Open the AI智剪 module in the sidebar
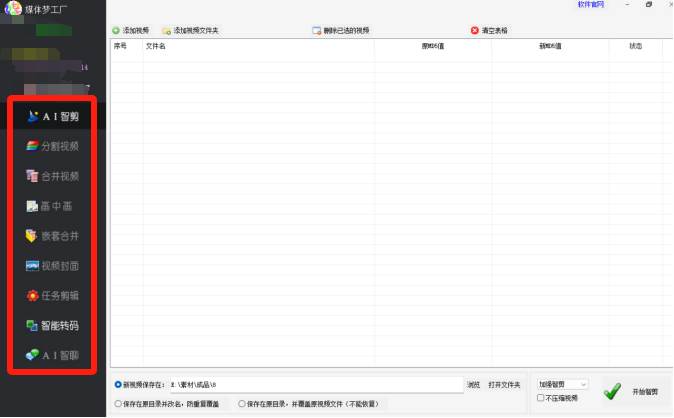Screen dimensions: 674x418 52,116
